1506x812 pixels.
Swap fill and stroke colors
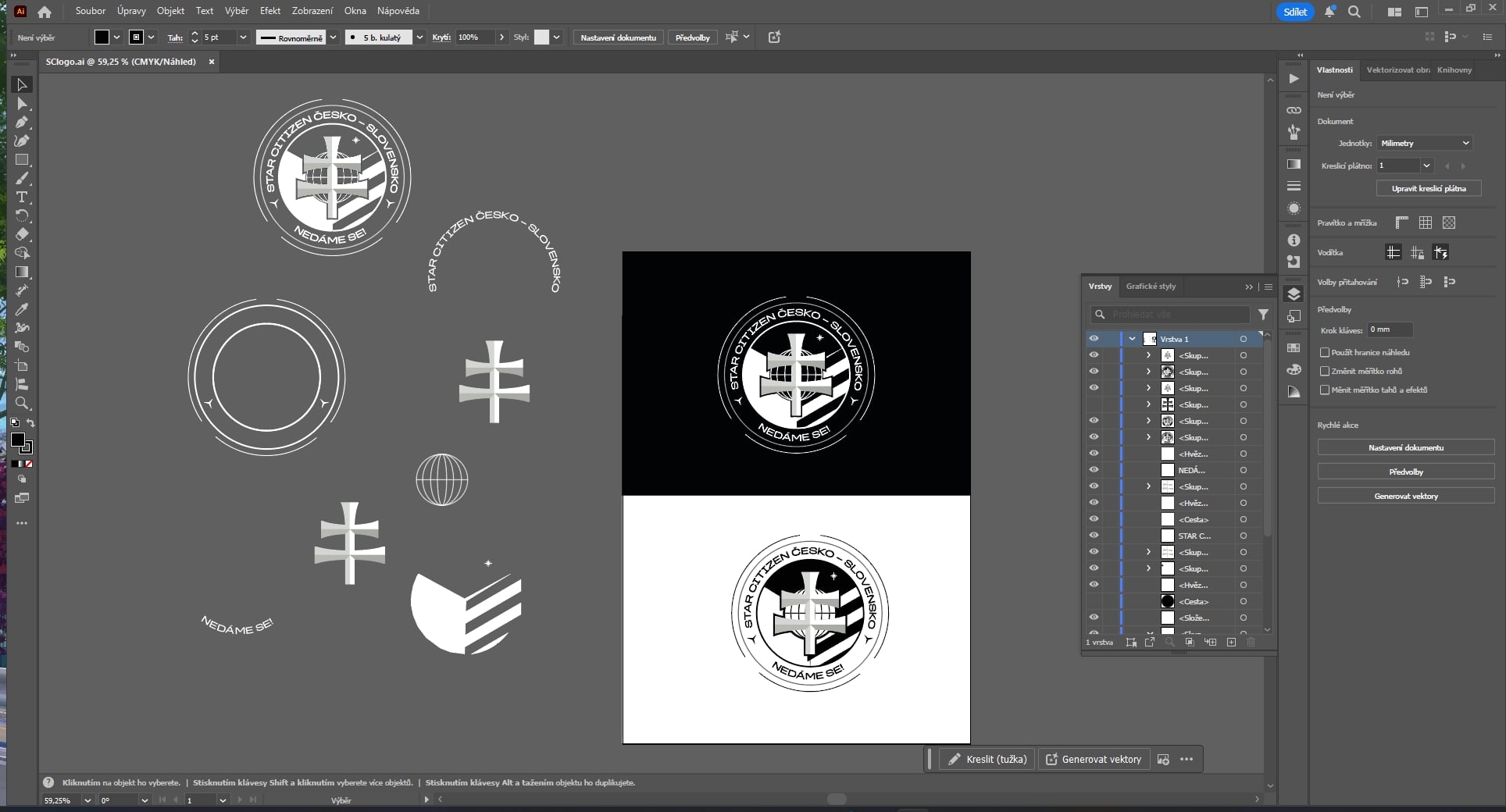(30, 422)
